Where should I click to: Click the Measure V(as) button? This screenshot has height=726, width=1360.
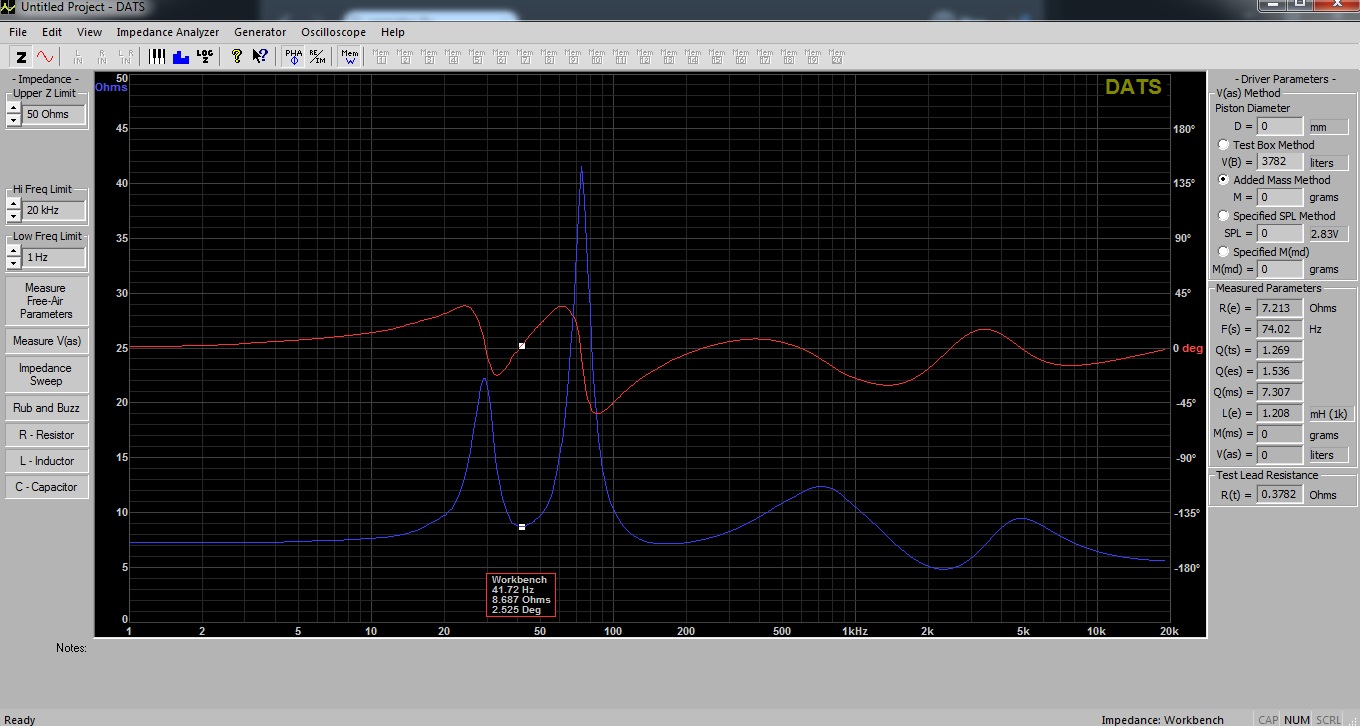(46, 341)
